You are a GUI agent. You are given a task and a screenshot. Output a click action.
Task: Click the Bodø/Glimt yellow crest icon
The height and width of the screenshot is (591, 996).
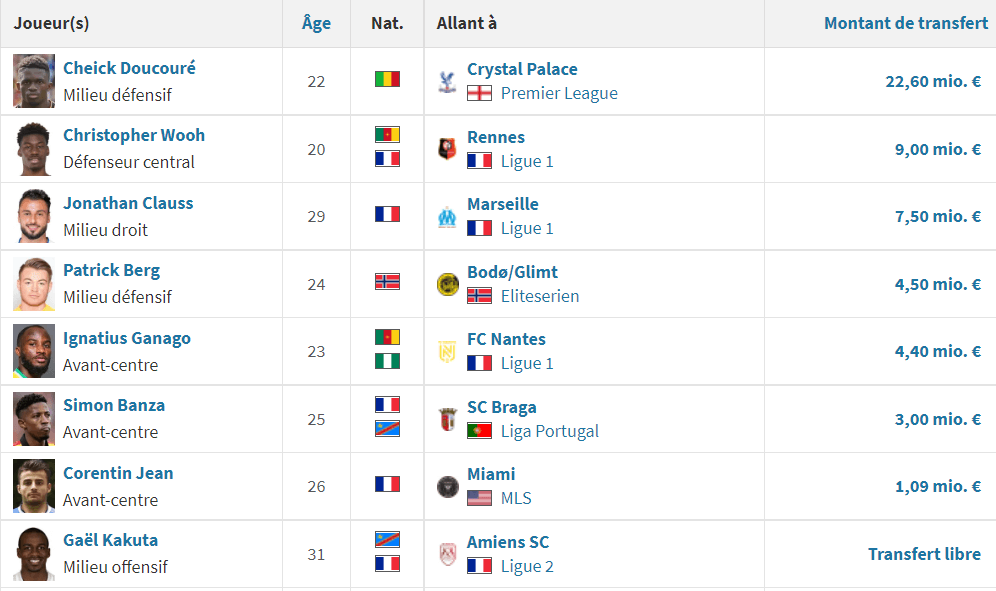coord(447,284)
